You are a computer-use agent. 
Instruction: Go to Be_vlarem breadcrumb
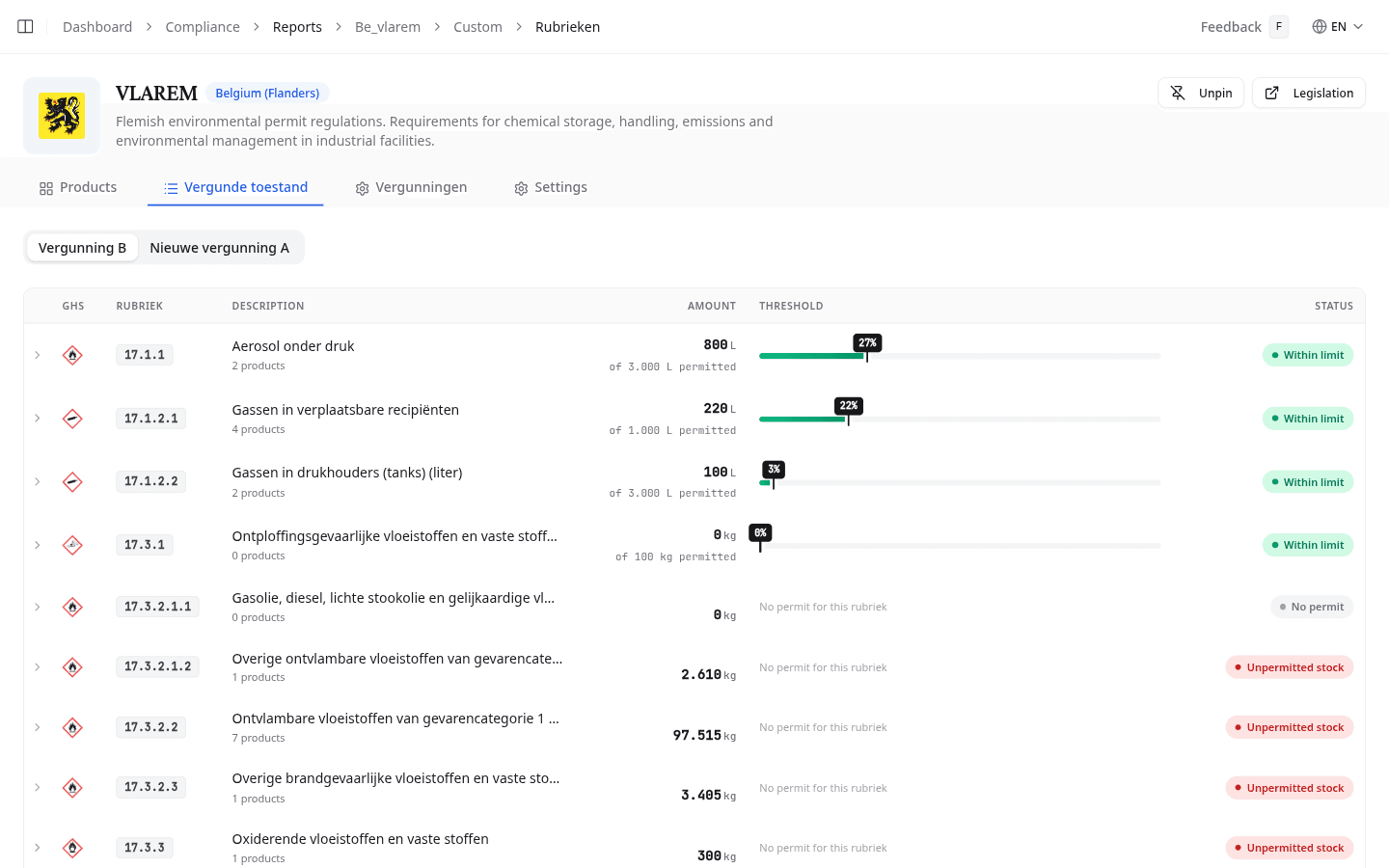pyautogui.click(x=388, y=27)
